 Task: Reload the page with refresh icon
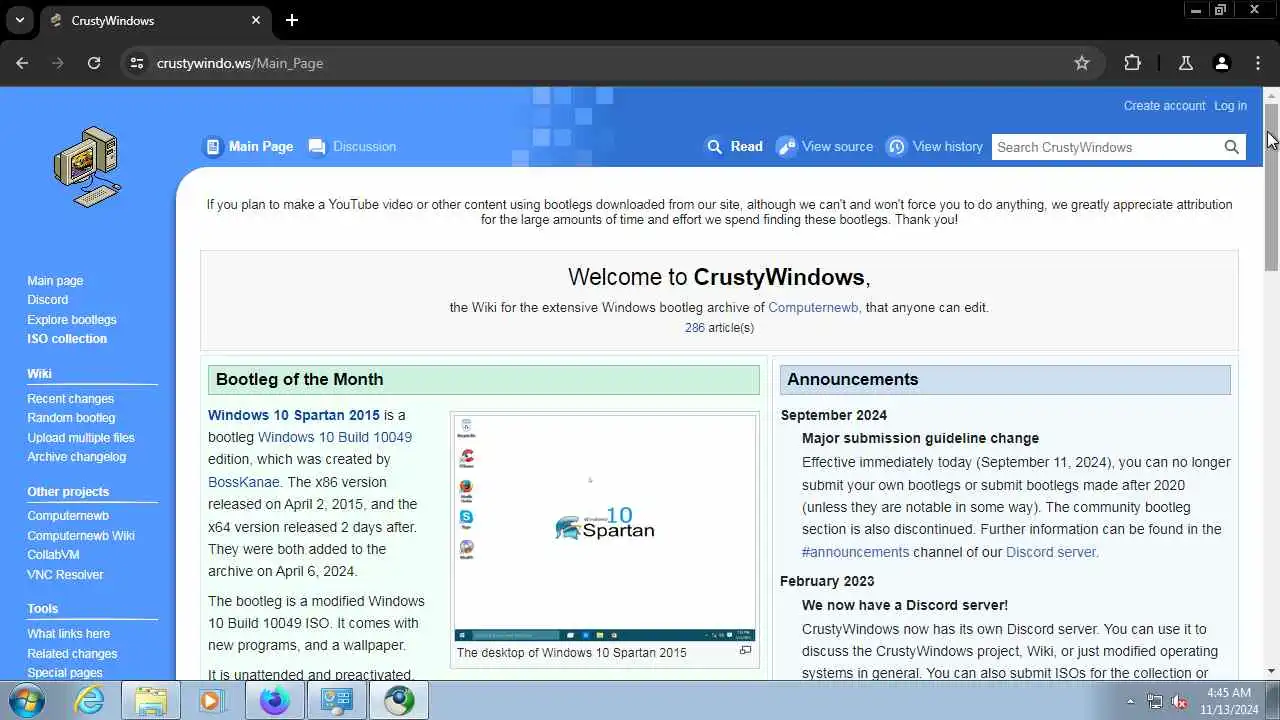click(x=94, y=63)
